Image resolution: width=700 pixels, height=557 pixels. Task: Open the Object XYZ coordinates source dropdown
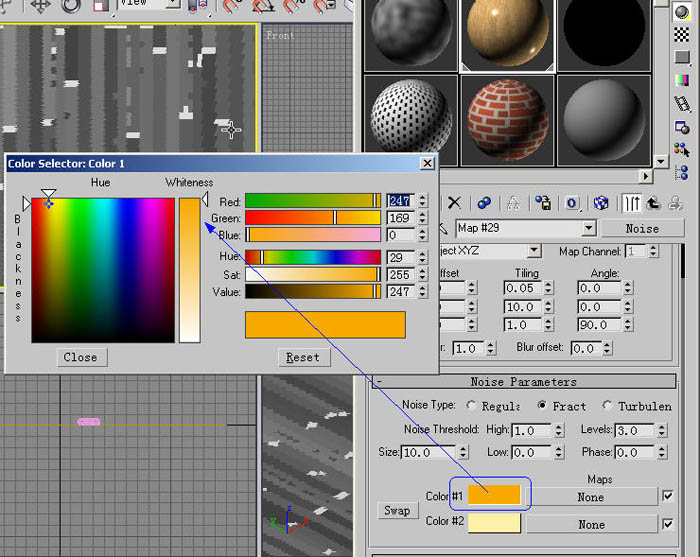pyautogui.click(x=534, y=250)
